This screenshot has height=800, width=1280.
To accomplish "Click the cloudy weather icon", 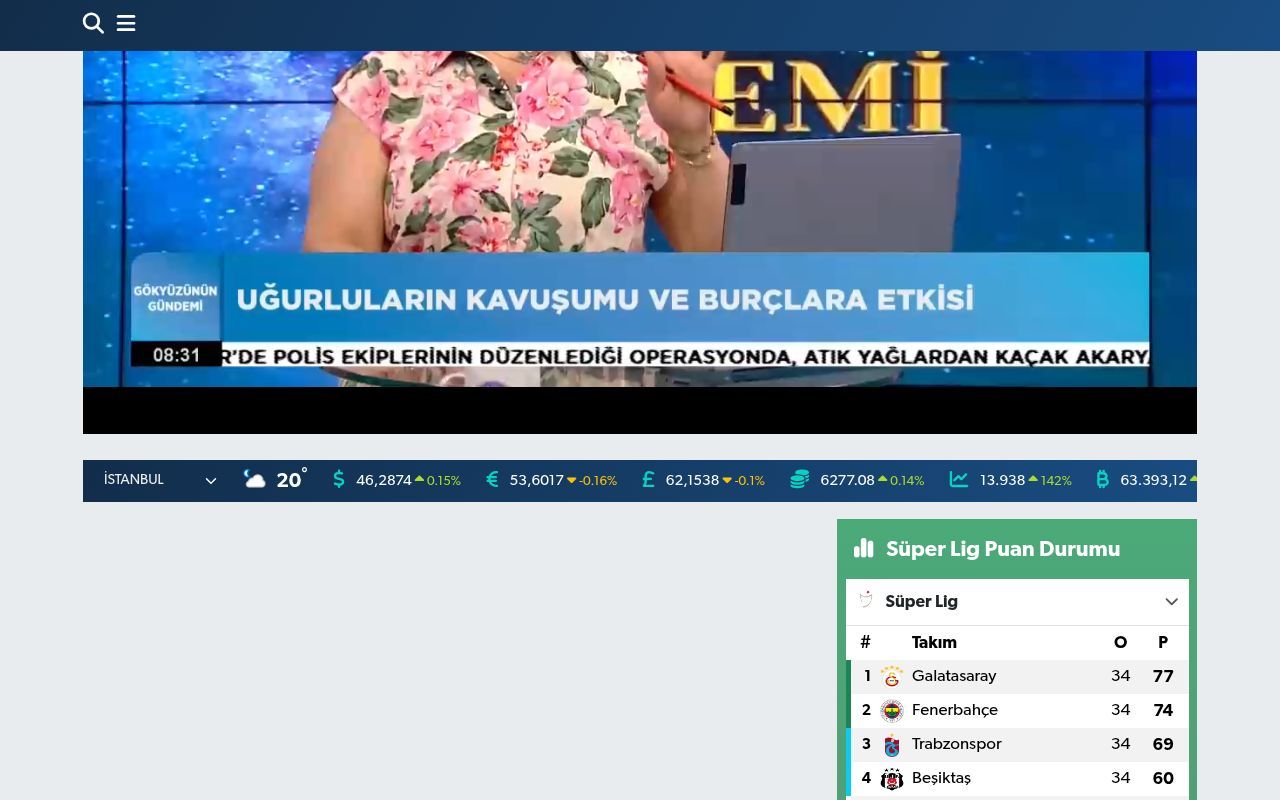I will click(255, 480).
